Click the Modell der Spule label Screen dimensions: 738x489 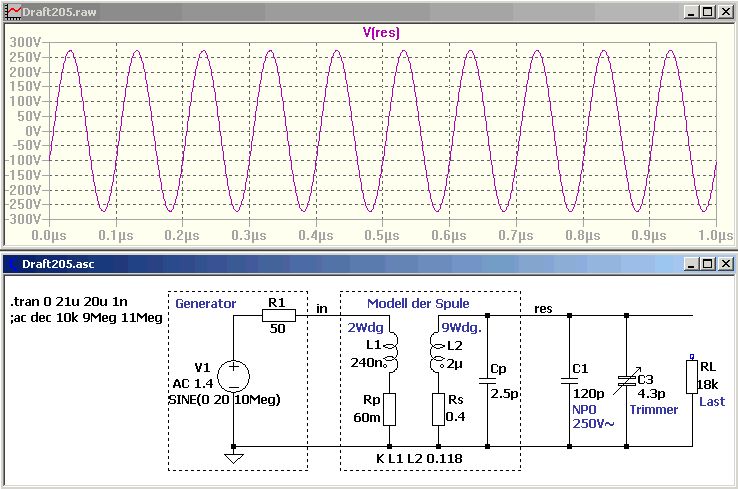click(418, 304)
